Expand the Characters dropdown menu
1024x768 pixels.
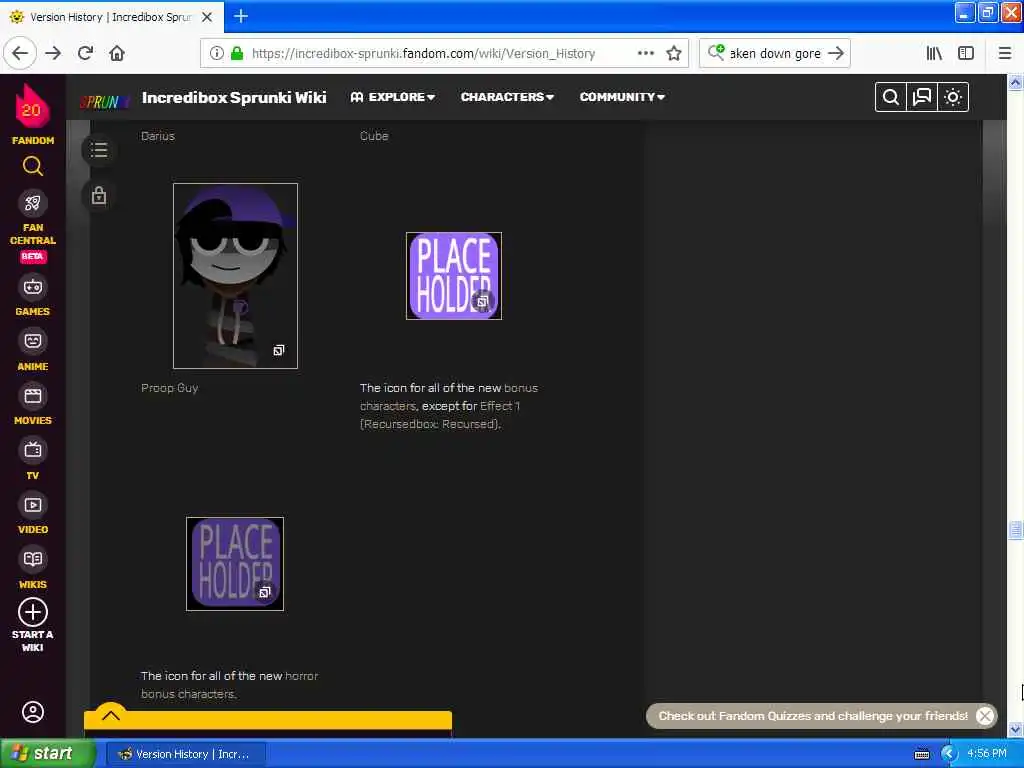tap(507, 97)
